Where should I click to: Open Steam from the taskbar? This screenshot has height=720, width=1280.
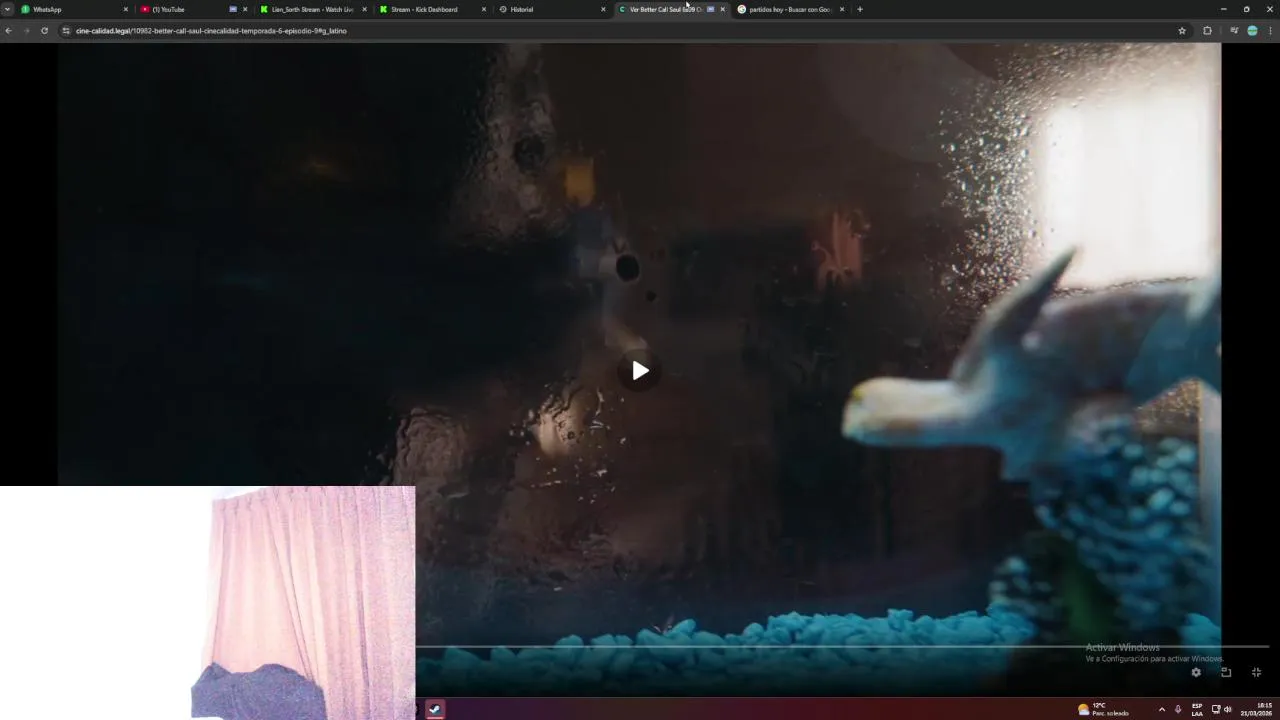[435, 709]
